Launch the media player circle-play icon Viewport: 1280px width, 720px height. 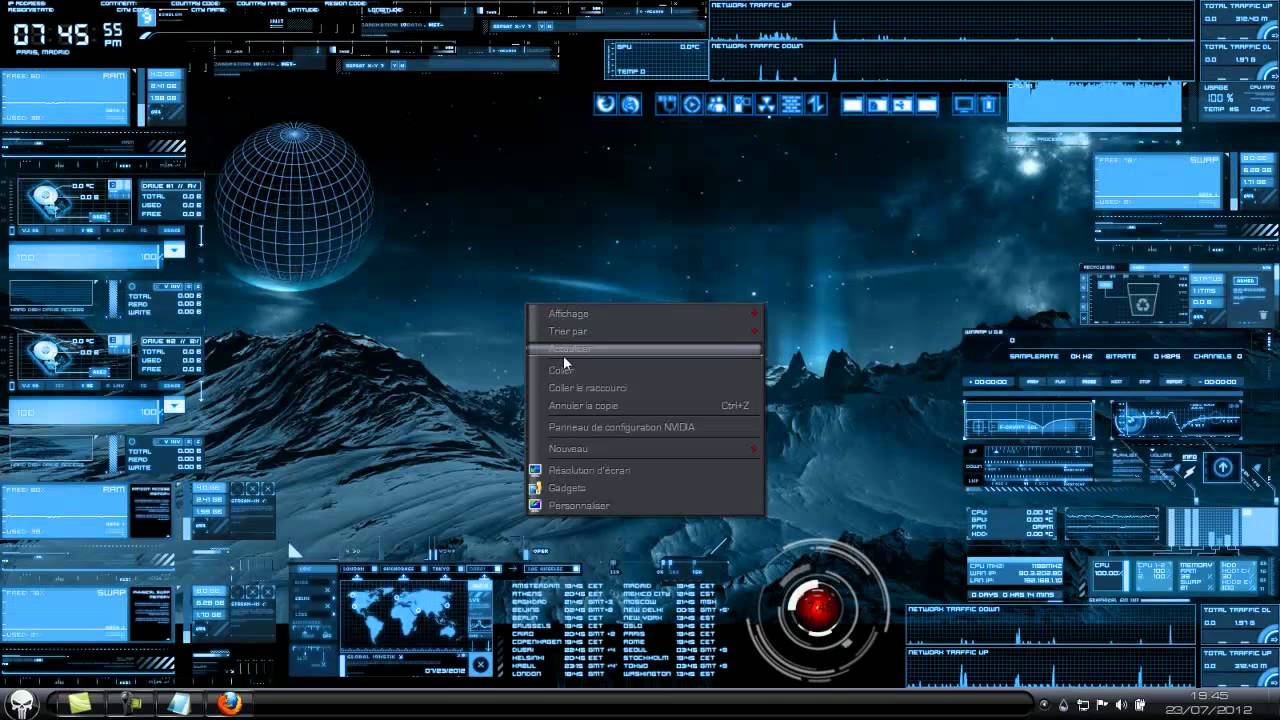pos(692,104)
